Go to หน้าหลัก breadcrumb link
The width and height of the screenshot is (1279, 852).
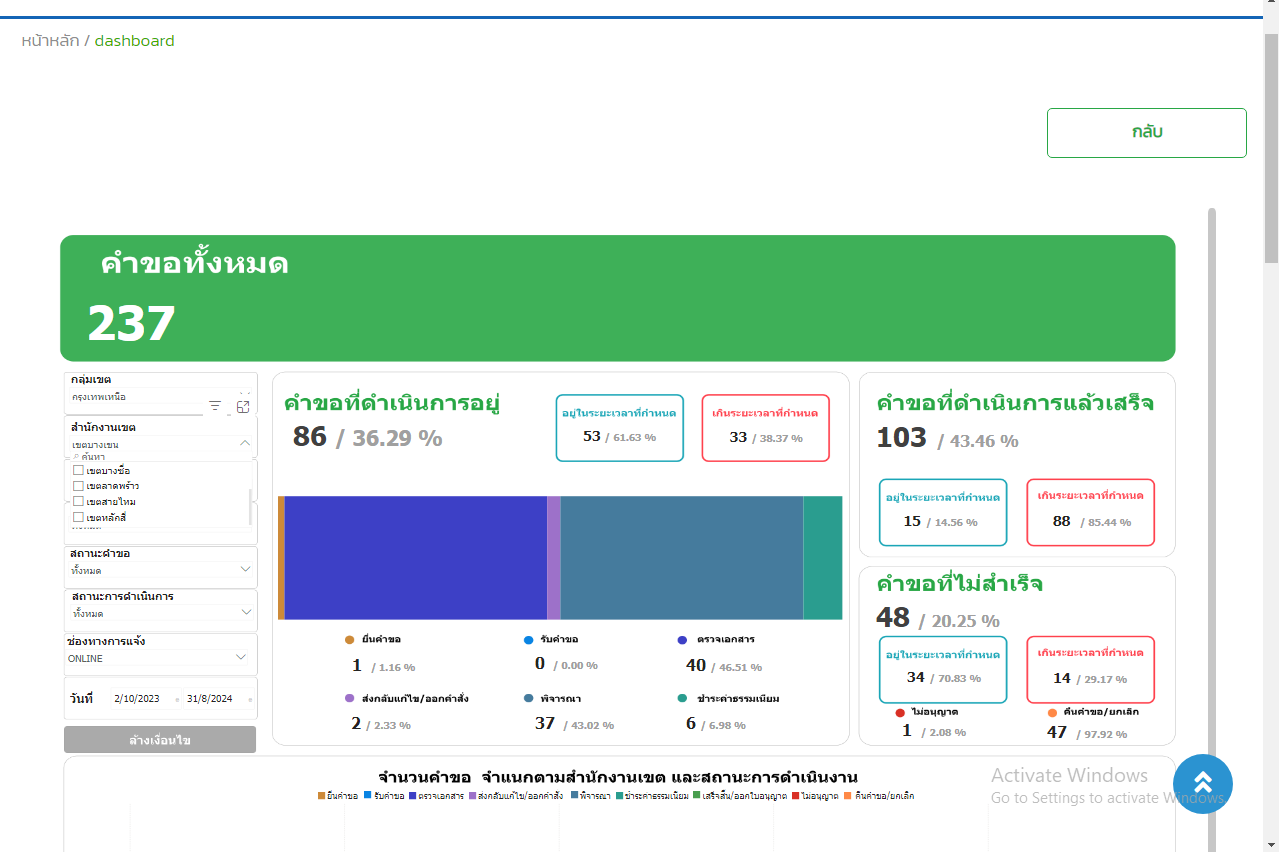(50, 41)
